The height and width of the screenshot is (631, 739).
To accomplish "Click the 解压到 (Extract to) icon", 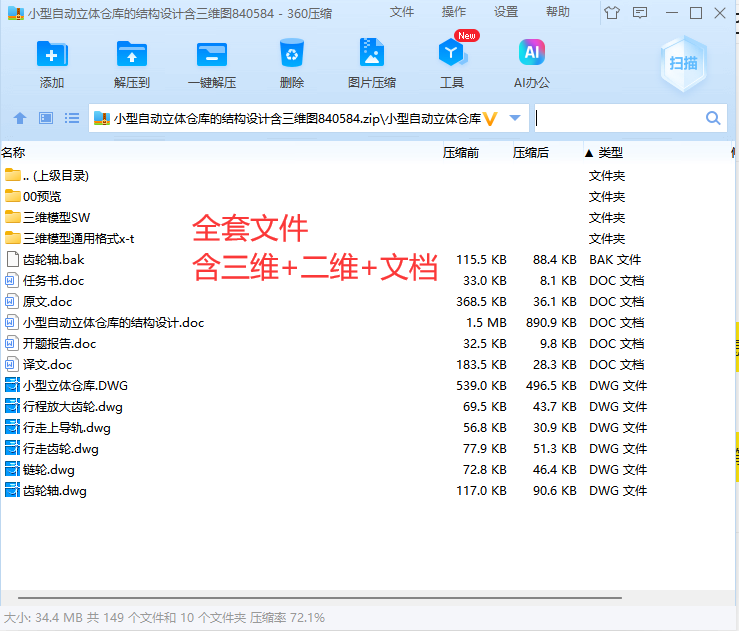I will click(131, 54).
